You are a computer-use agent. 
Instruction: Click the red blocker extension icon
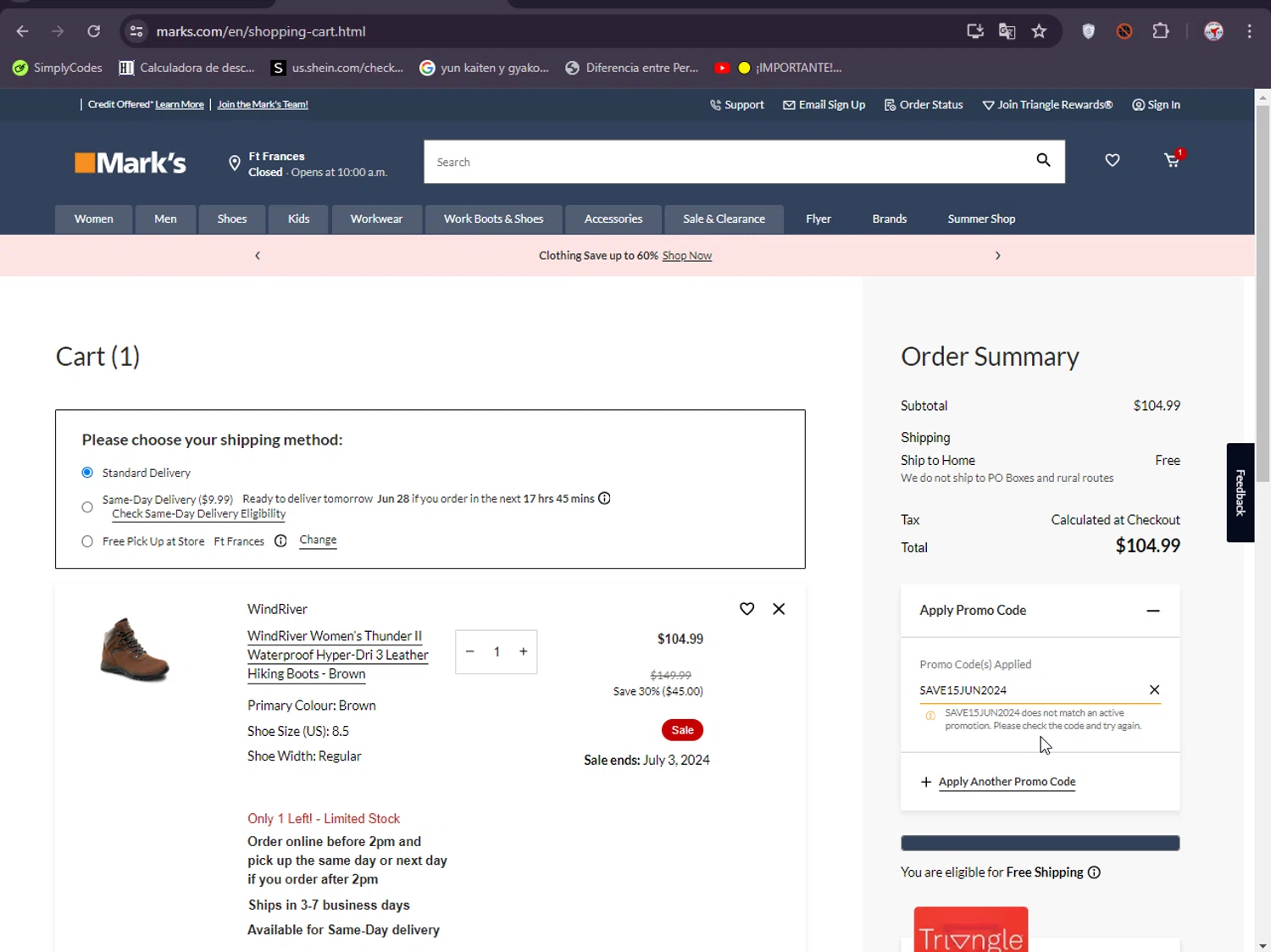pos(1124,31)
